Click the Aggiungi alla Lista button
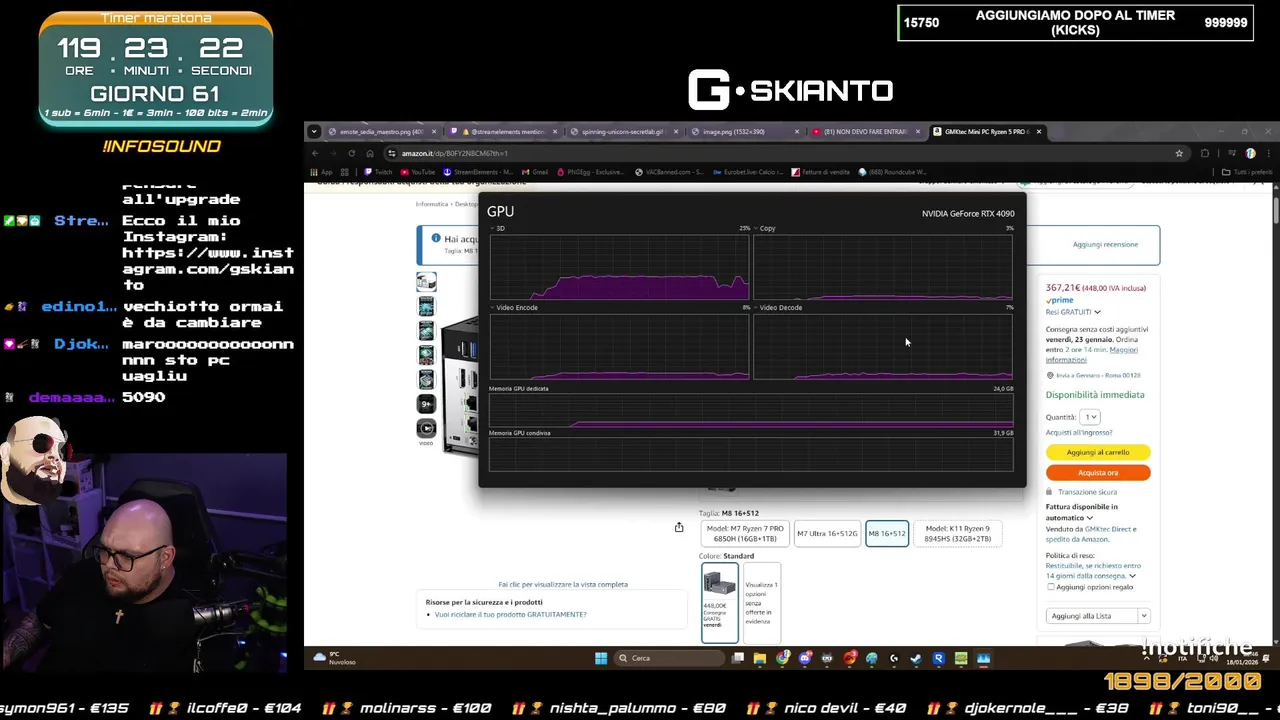 coord(1091,616)
